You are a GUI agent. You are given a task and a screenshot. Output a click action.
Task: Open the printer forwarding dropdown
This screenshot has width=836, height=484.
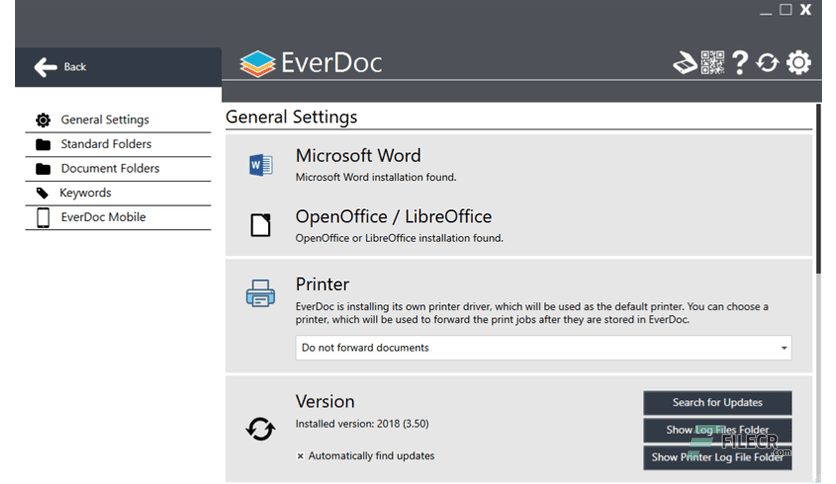pyautogui.click(x=543, y=348)
